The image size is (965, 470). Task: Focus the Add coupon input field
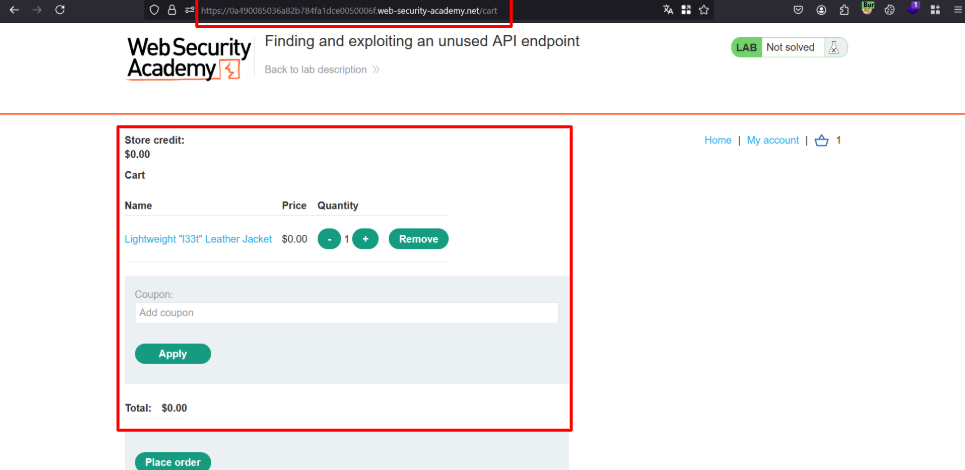click(346, 313)
